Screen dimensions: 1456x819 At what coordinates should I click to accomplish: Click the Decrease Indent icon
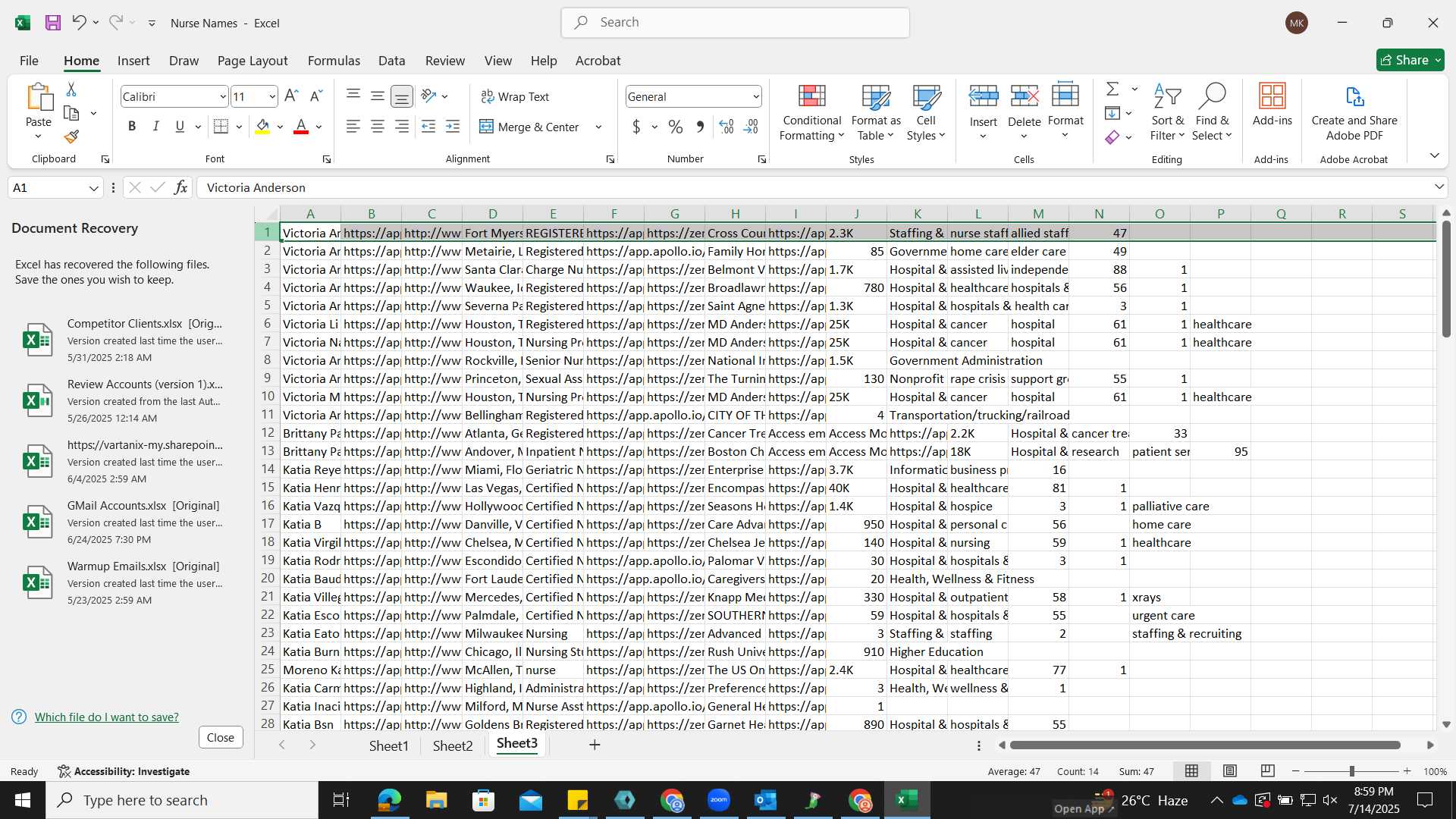point(428,127)
